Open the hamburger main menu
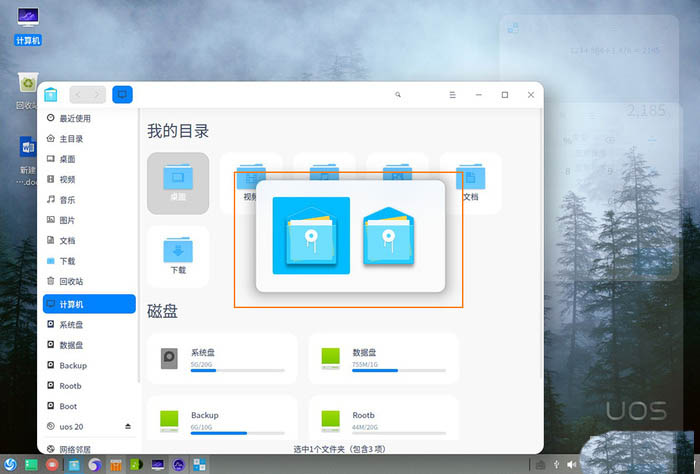 452,95
